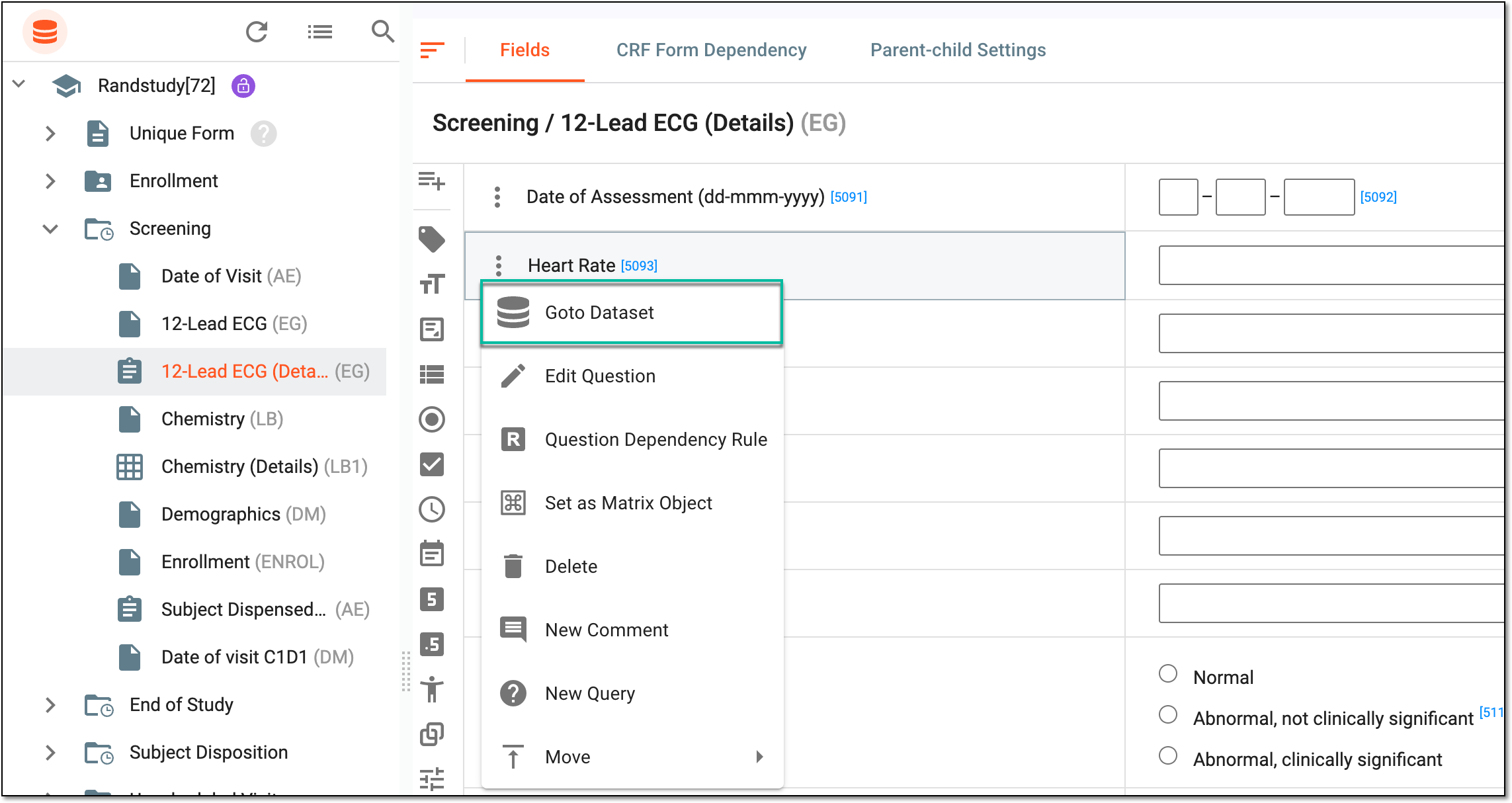Click the help question icon next to Unique Form

pyautogui.click(x=263, y=134)
